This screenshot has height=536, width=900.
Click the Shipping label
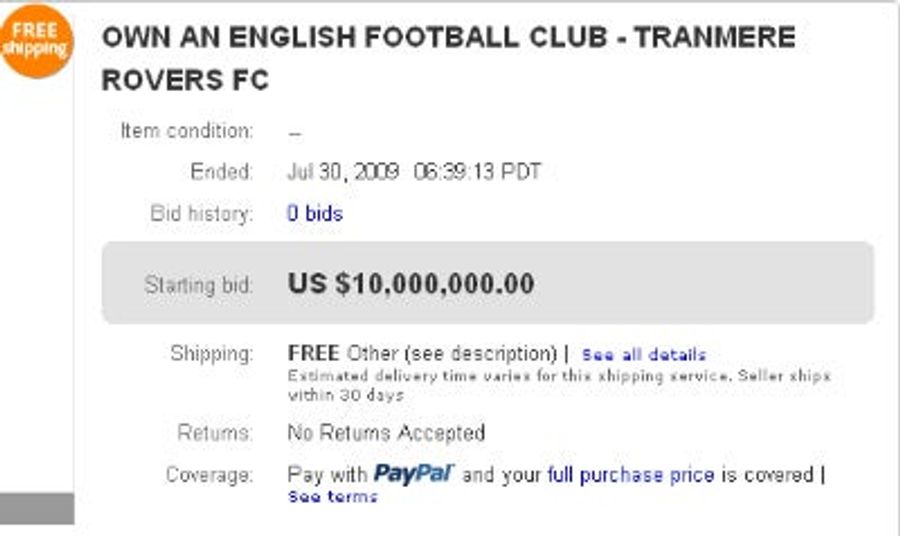click(212, 354)
